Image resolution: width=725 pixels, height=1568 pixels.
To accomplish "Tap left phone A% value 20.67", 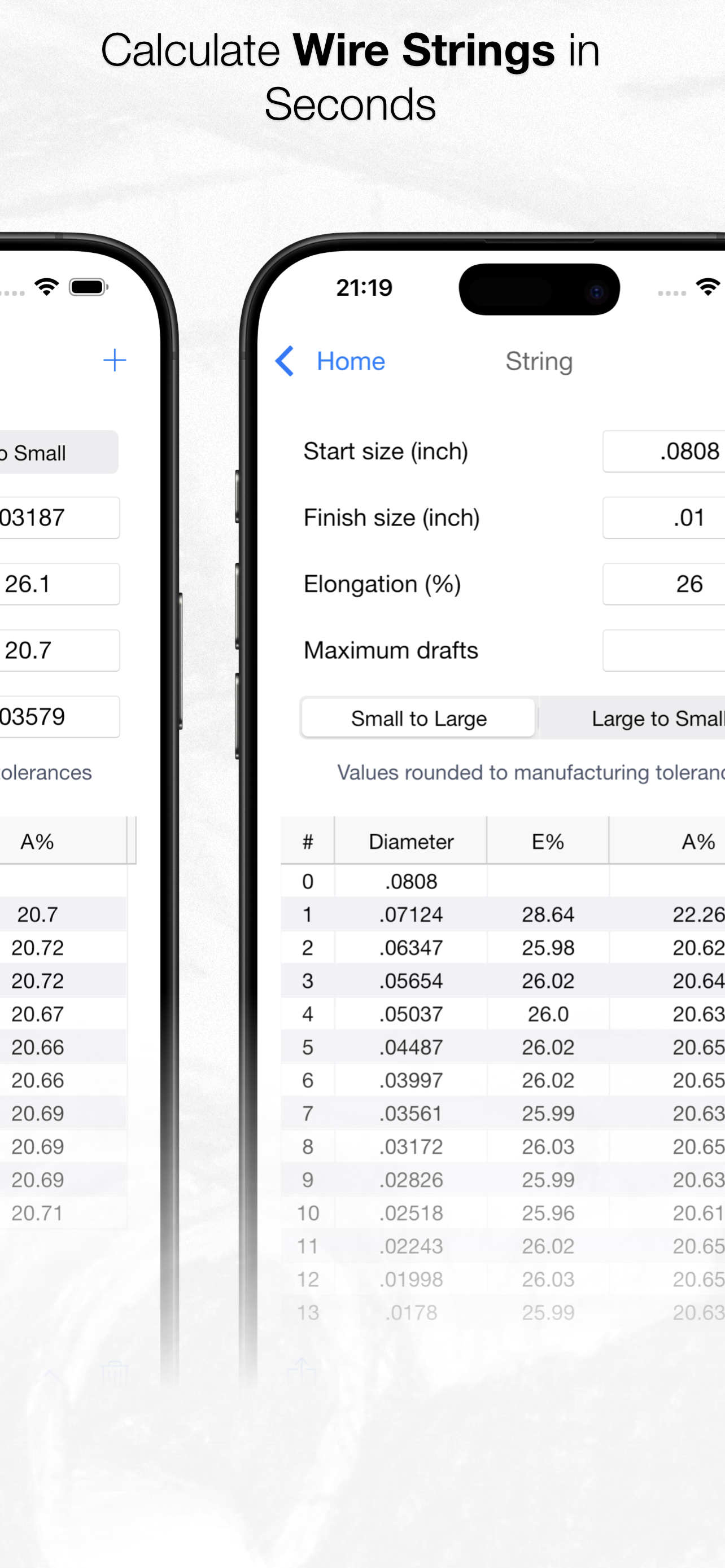I will point(37,1014).
